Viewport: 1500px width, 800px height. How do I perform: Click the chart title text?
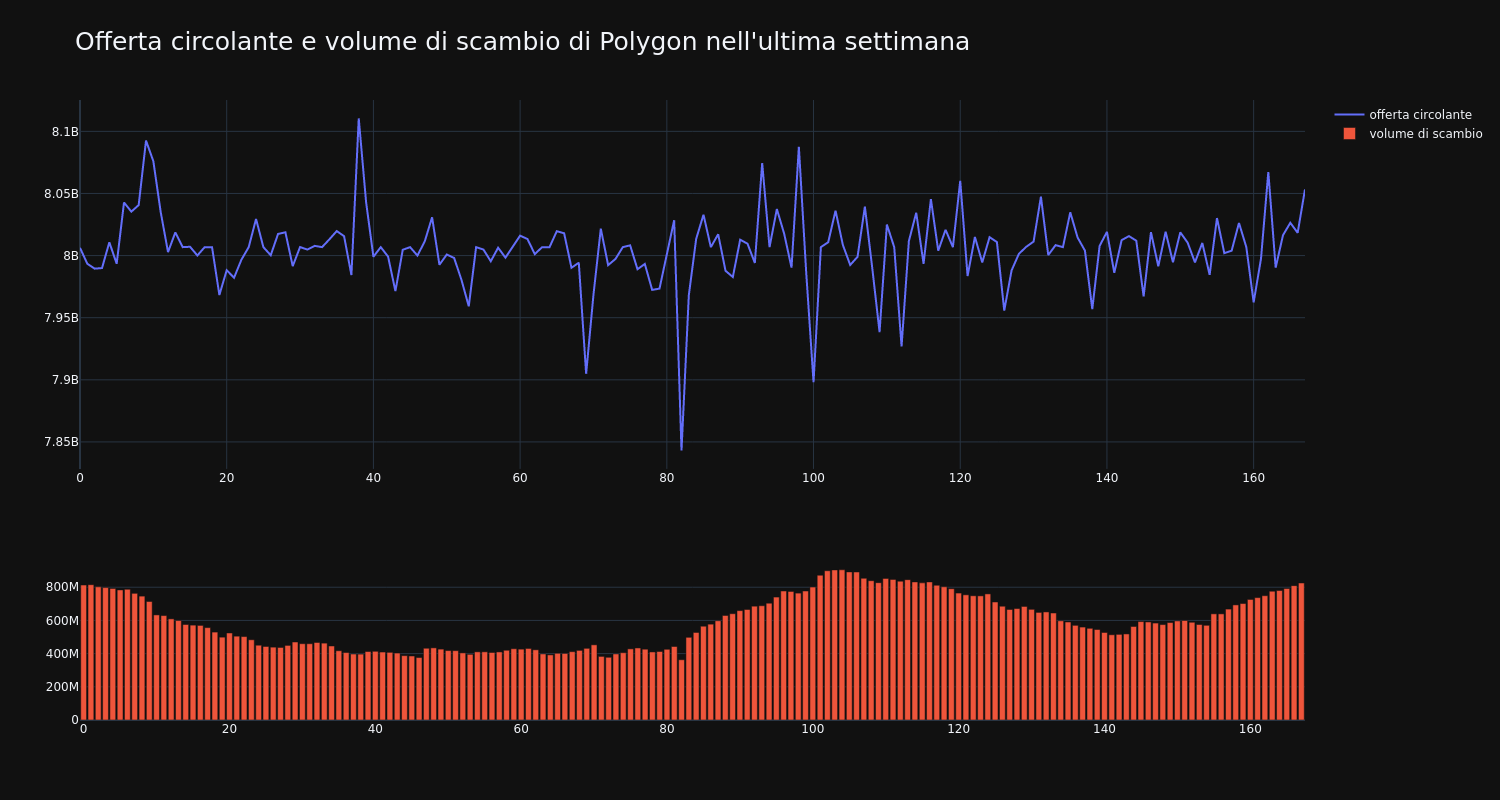point(522,42)
